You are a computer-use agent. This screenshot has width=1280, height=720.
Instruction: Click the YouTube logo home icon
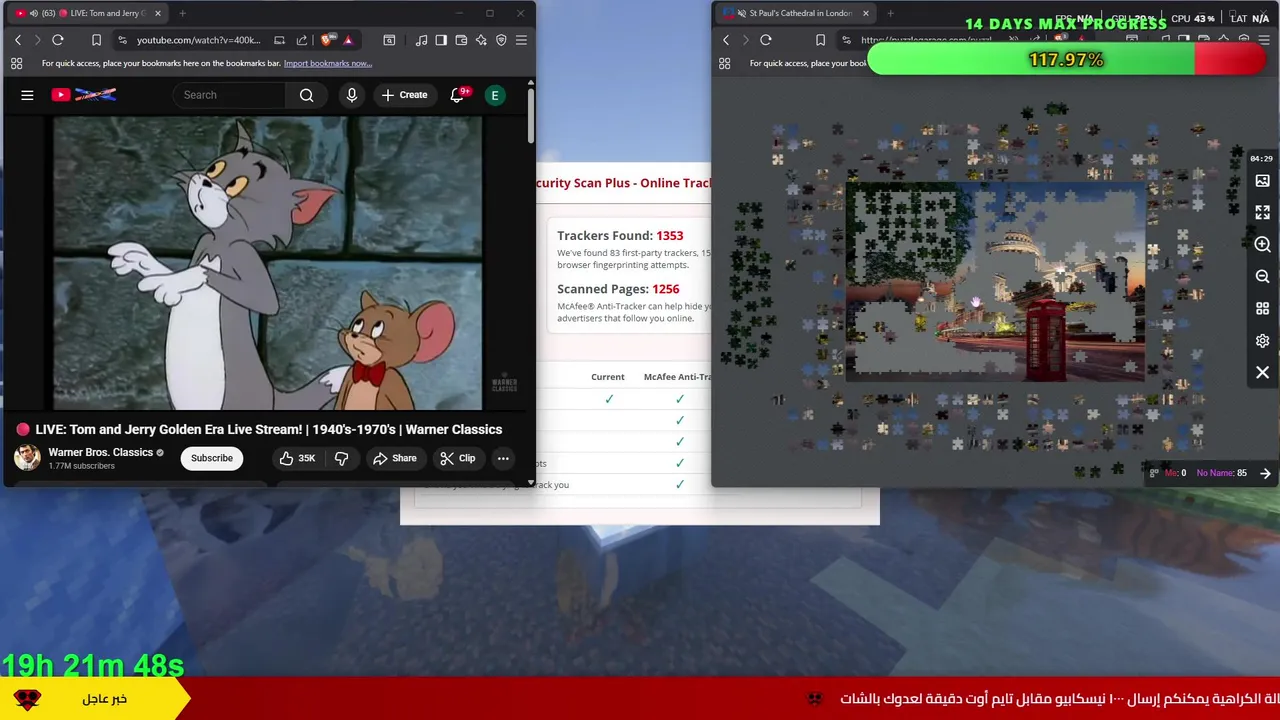(x=84, y=95)
